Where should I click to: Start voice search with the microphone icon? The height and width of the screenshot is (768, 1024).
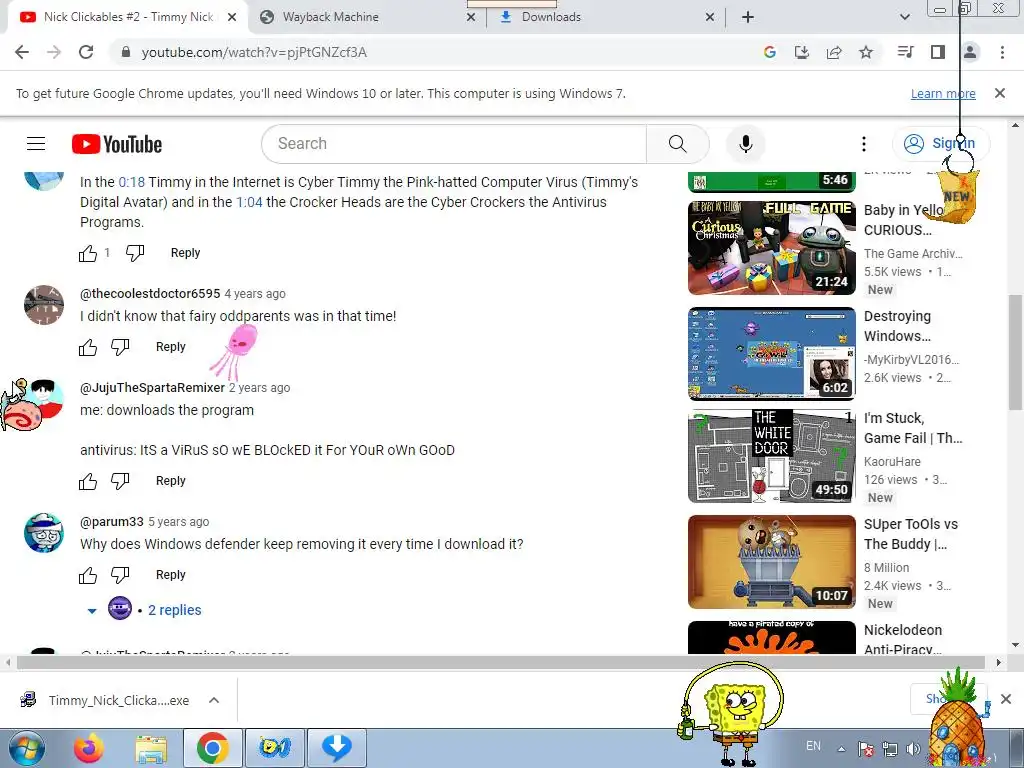pos(746,144)
